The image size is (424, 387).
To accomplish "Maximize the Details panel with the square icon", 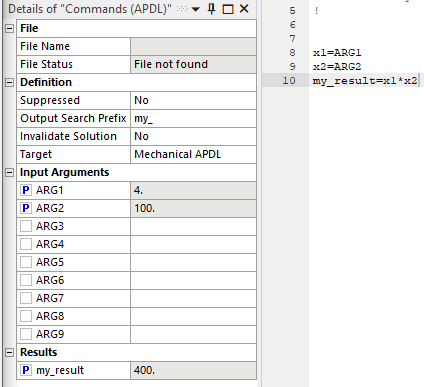I will pyautogui.click(x=228, y=9).
